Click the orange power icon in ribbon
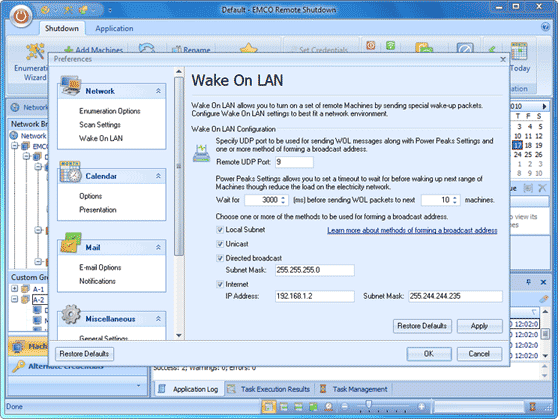This screenshot has width=558, height=419. 371,46
